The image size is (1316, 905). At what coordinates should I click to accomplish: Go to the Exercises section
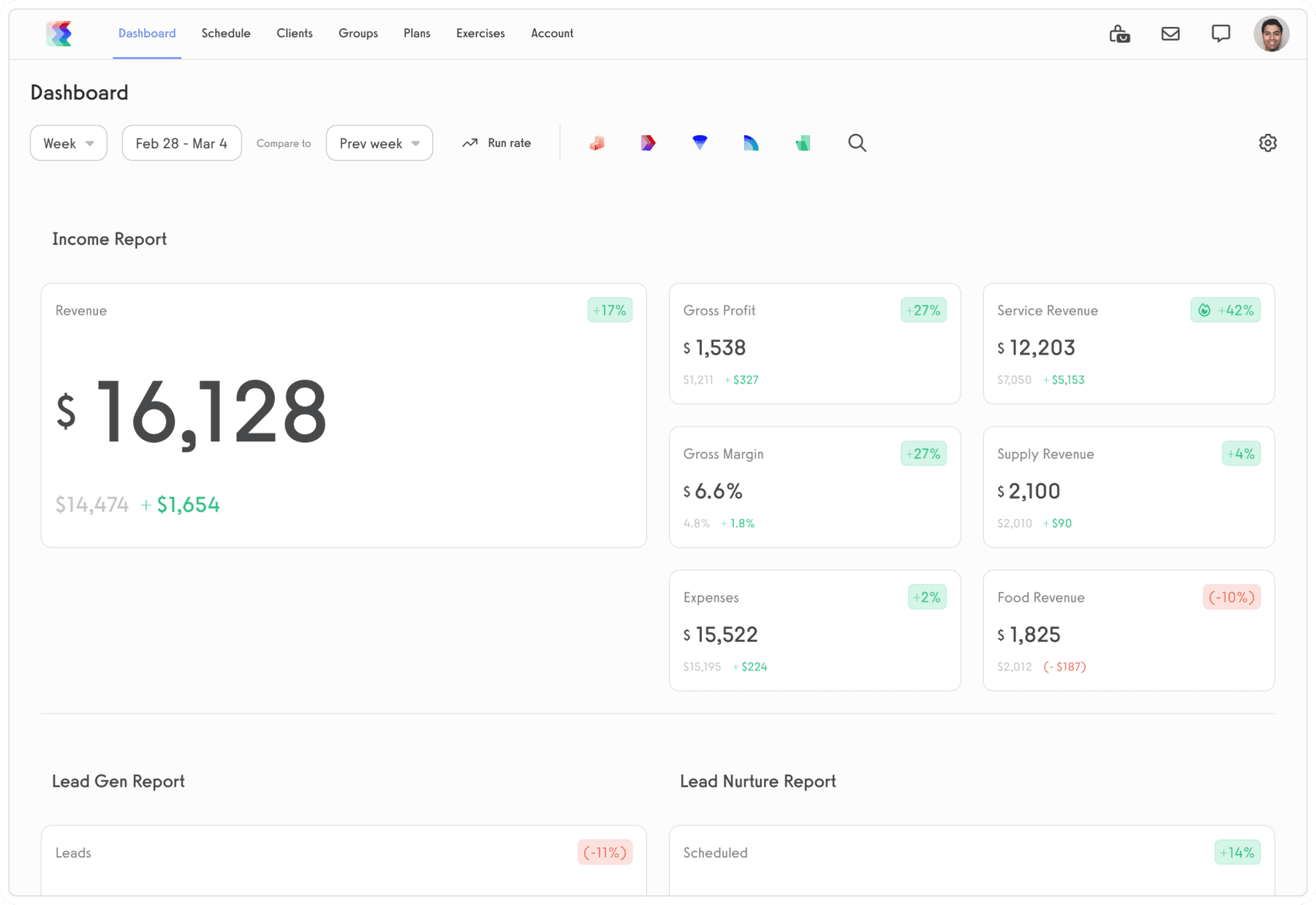pyautogui.click(x=480, y=33)
